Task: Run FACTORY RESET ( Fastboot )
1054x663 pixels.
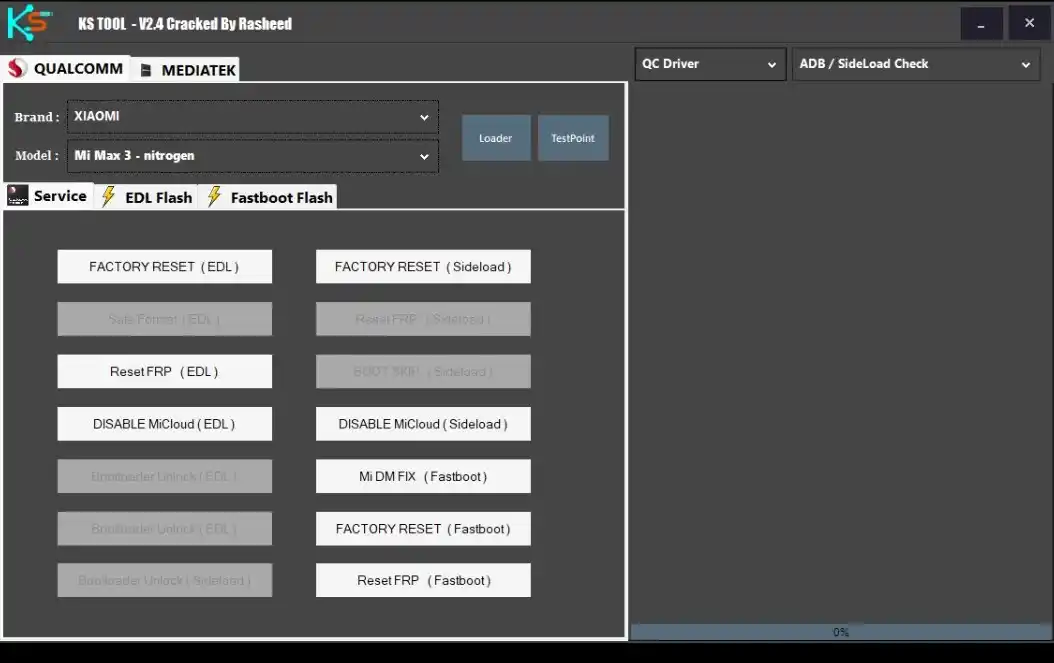Action: 423,529
